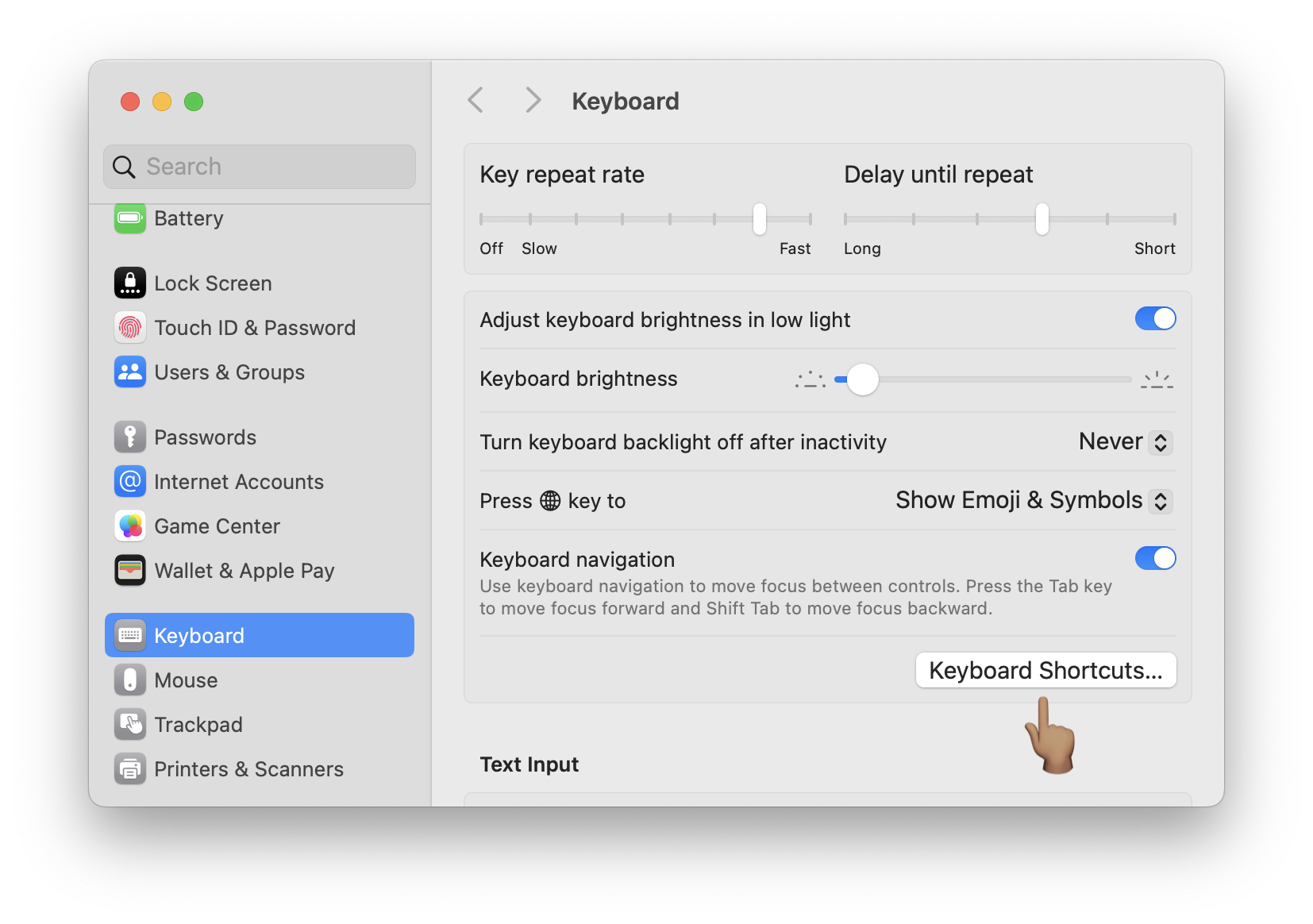Click the magnifying glass in Search field

(x=124, y=167)
